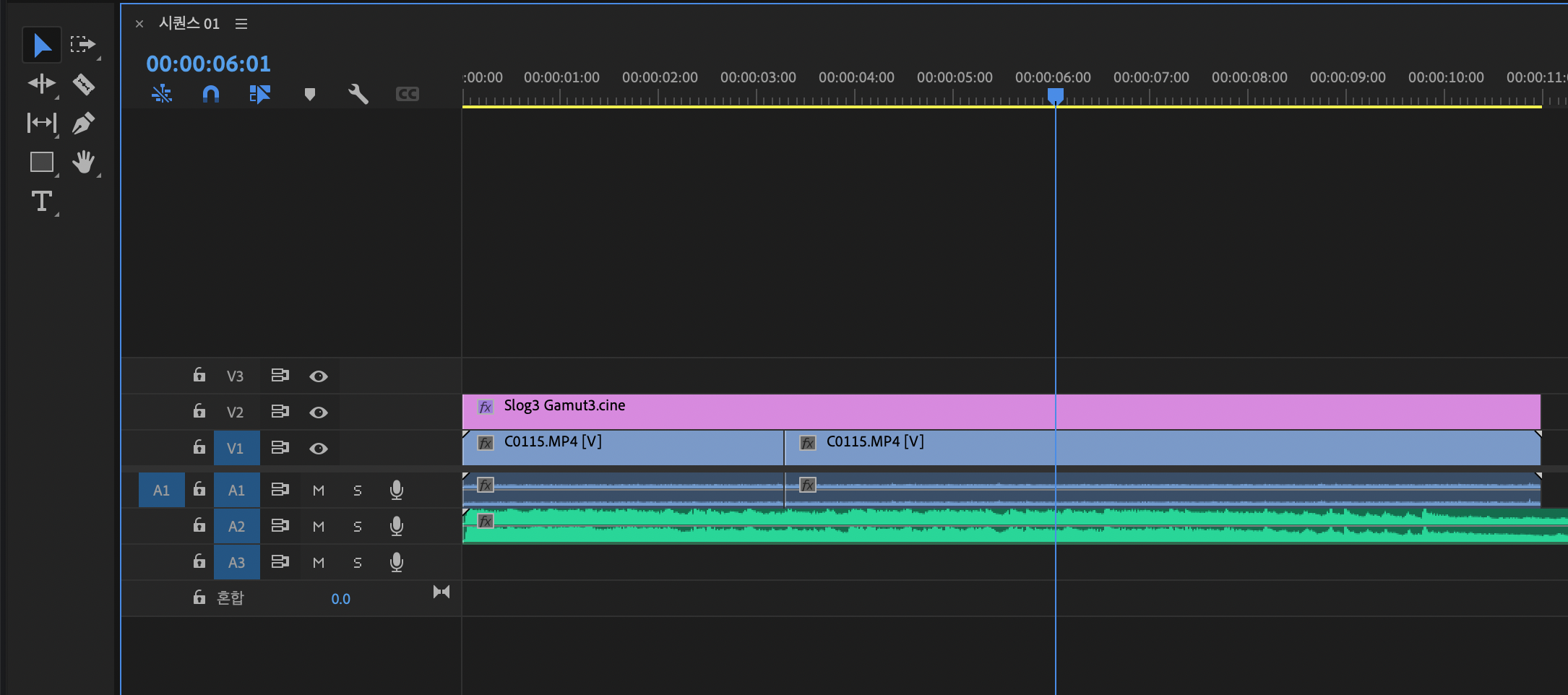Toggle V1 track targeting
Screen dimensions: 1568x695
(236, 448)
